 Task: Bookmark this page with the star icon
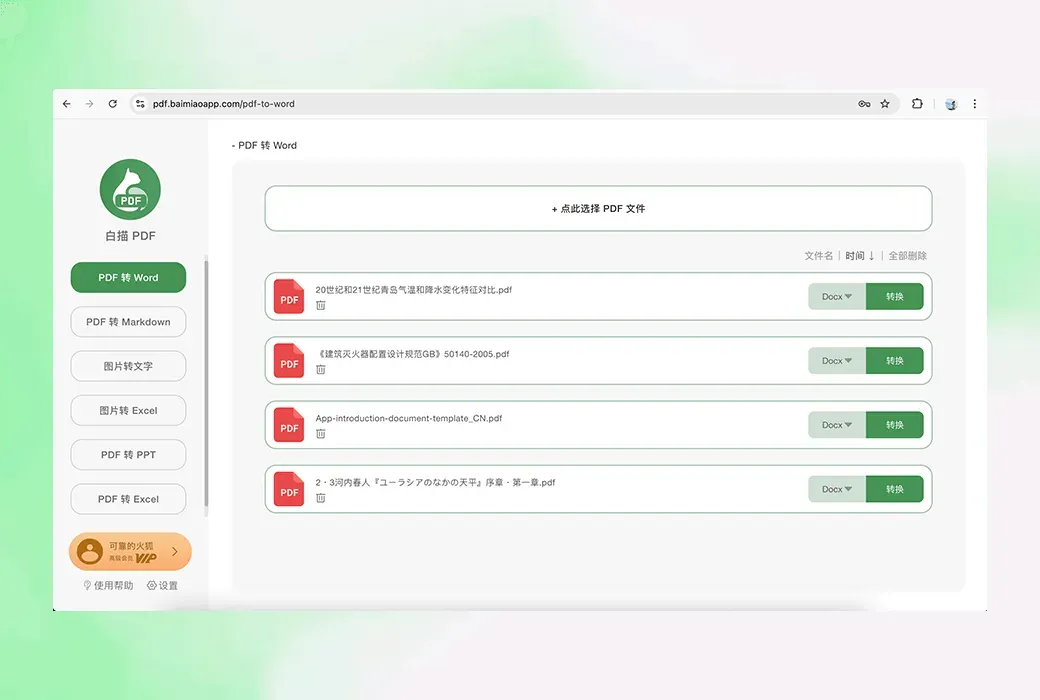click(x=885, y=104)
